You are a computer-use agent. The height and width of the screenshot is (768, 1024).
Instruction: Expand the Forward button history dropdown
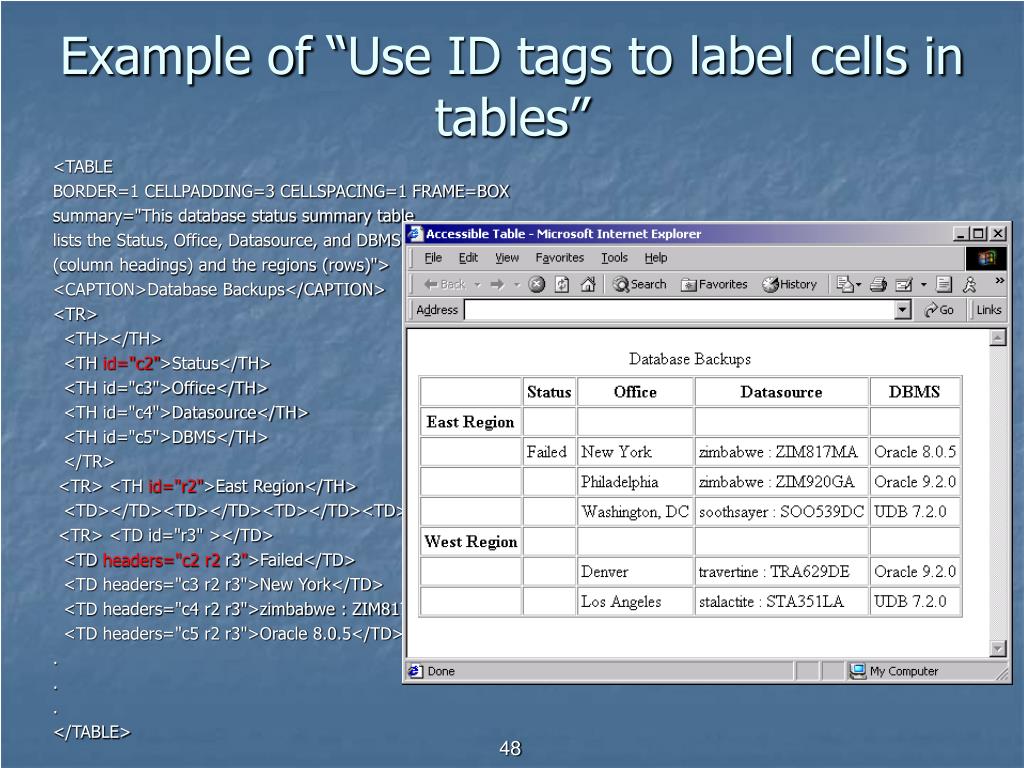pos(517,285)
